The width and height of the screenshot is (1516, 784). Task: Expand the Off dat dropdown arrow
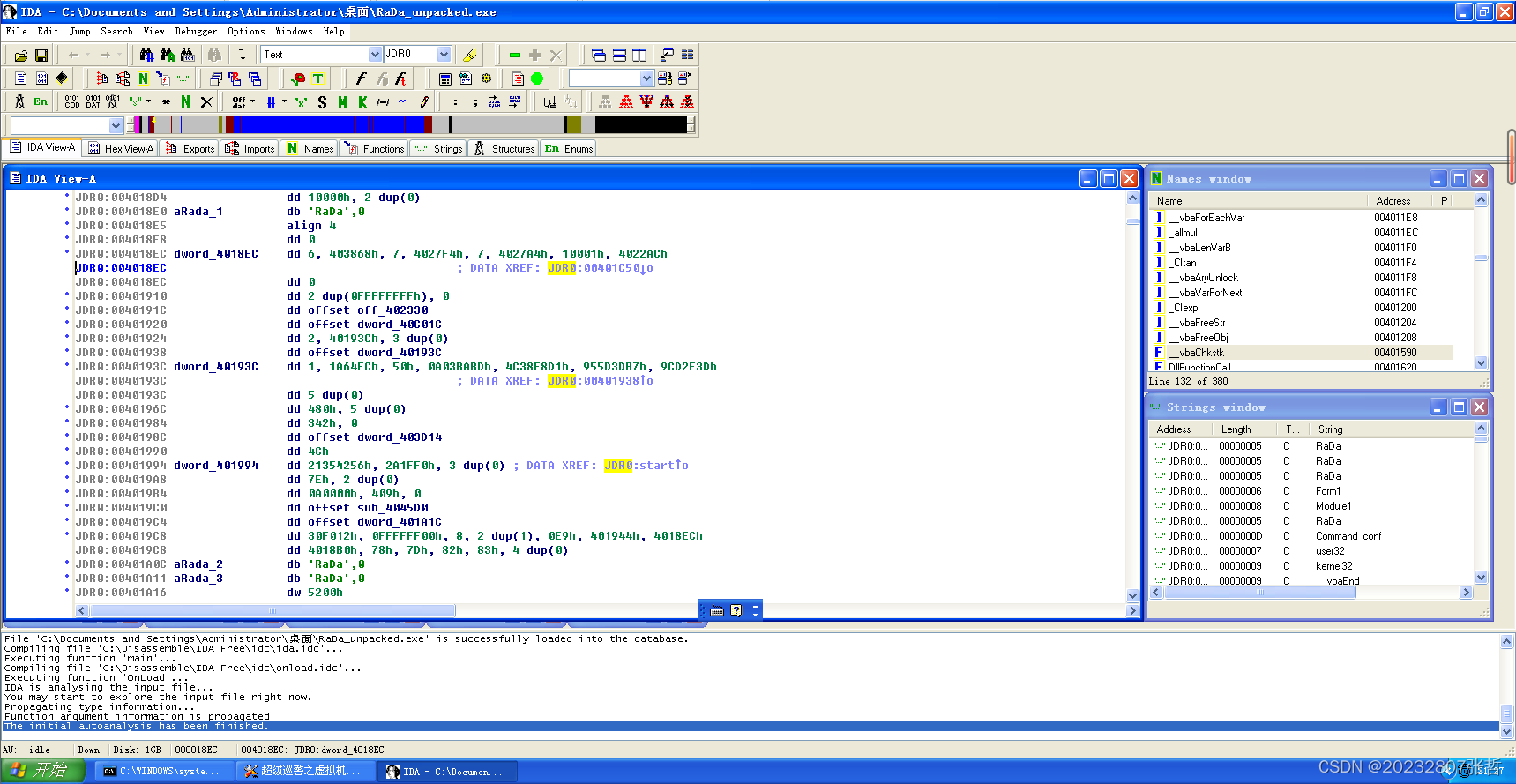(253, 102)
